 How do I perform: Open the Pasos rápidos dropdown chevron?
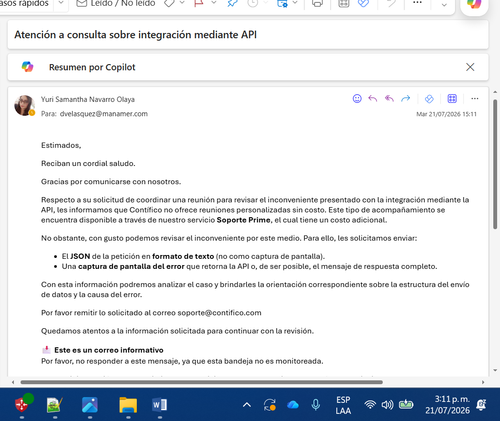pos(61,3)
